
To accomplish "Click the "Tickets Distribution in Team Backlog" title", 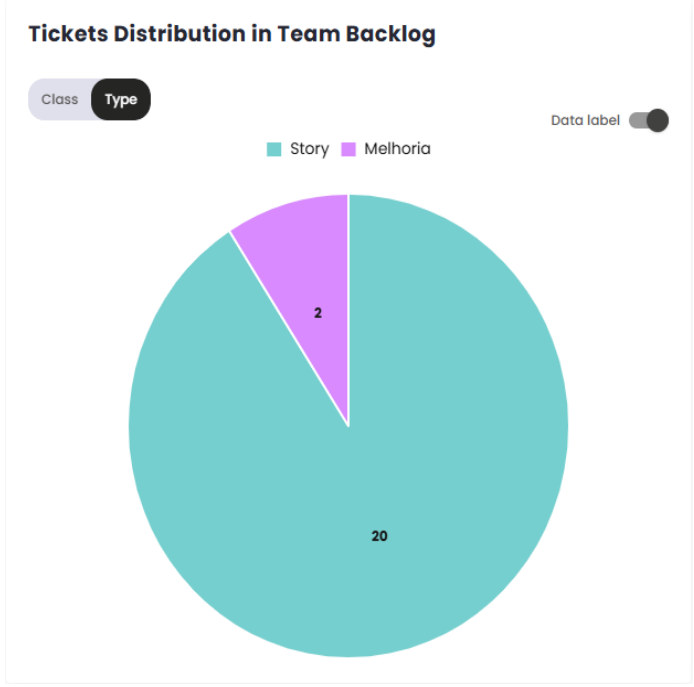I will 232,34.
